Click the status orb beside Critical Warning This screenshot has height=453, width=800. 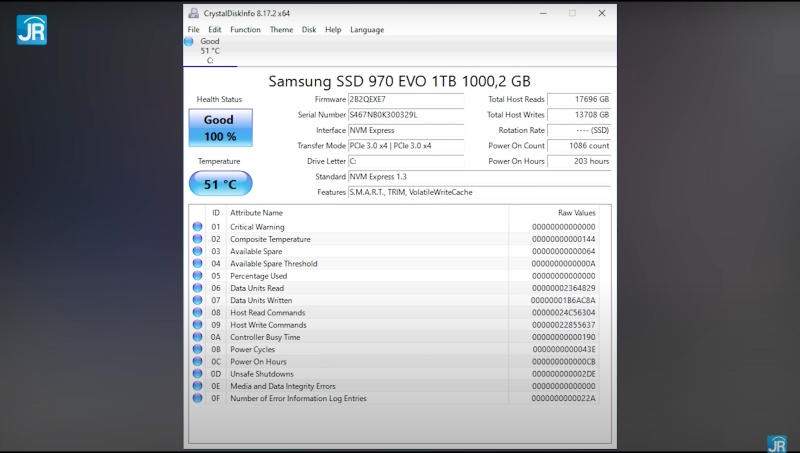tap(197, 227)
